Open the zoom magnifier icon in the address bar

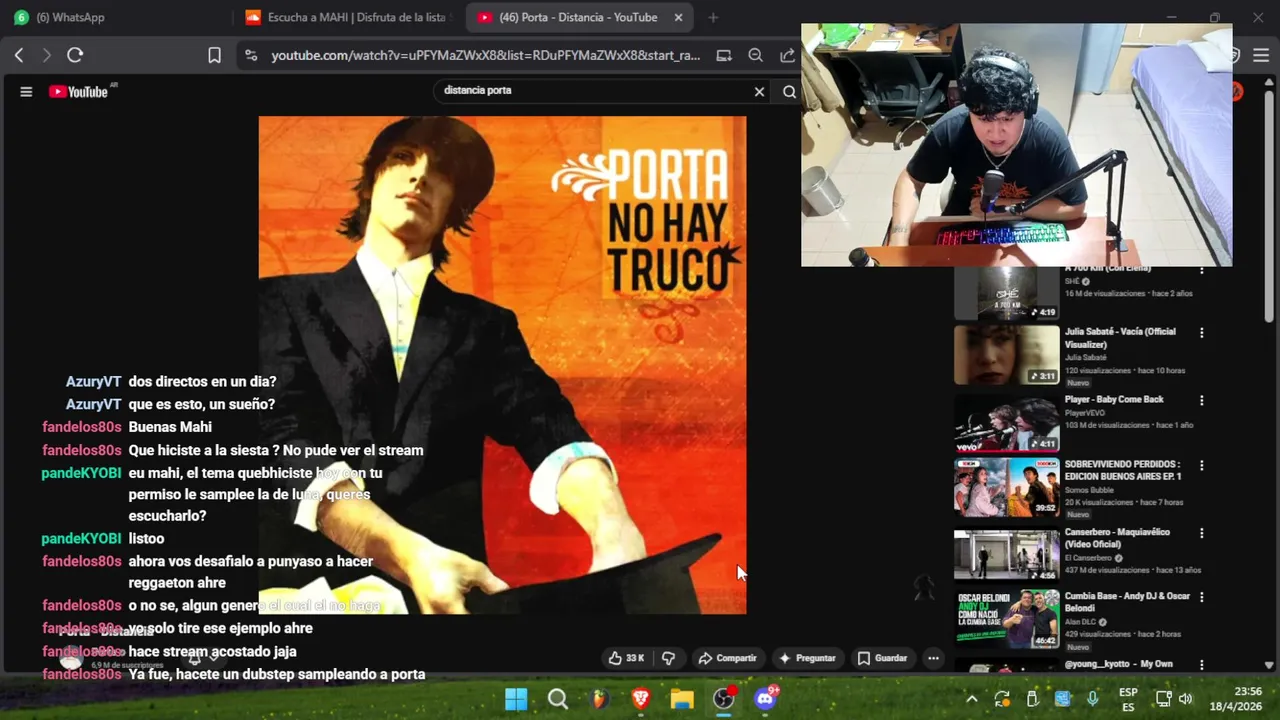click(x=756, y=55)
